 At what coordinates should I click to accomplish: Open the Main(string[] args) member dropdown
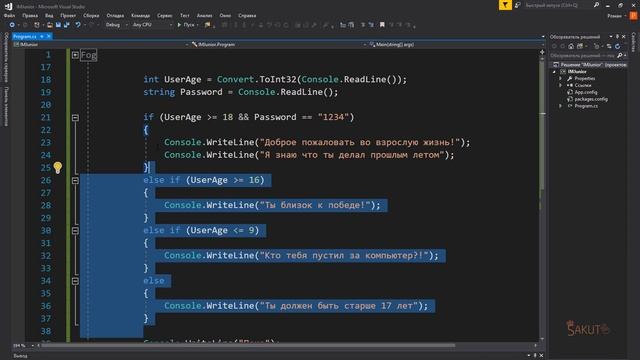[x=456, y=44]
